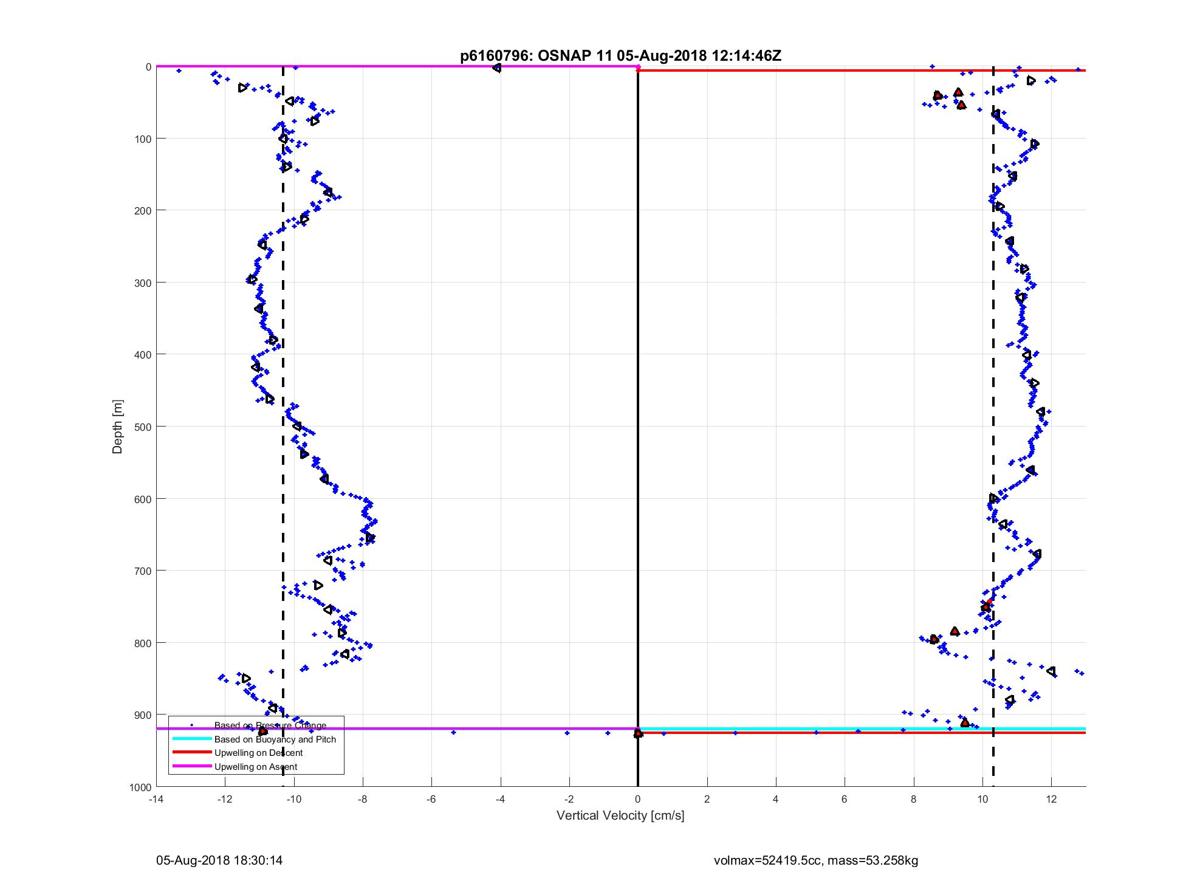Click legend entry 'Based on Buoyancy and Pitch'

tap(275, 739)
